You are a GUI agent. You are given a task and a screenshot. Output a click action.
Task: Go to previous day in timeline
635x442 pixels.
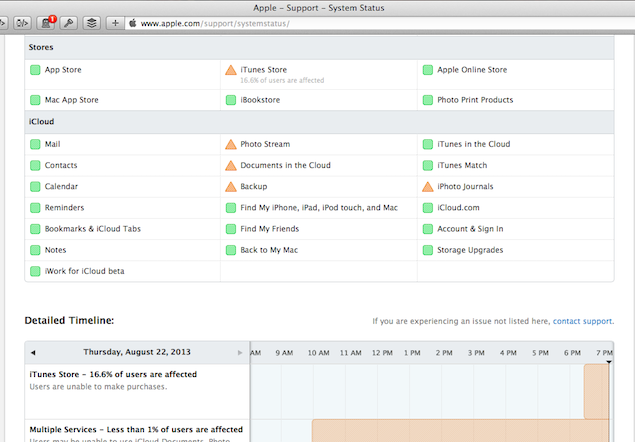click(33, 352)
